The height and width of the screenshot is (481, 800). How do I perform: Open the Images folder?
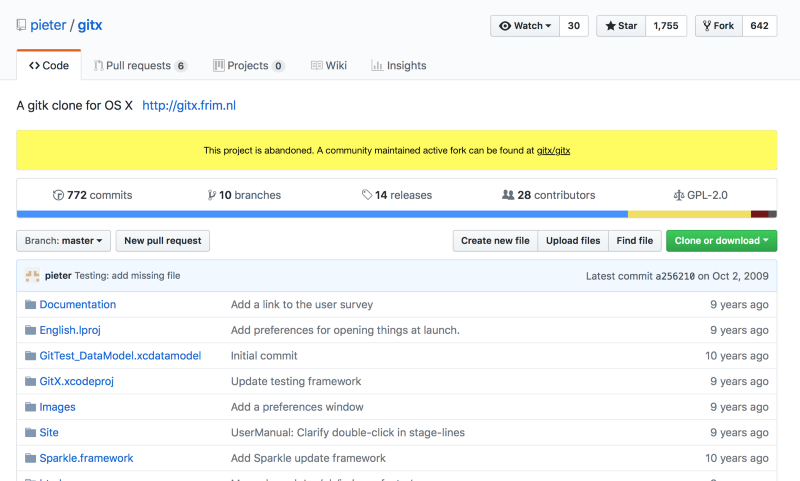click(57, 407)
